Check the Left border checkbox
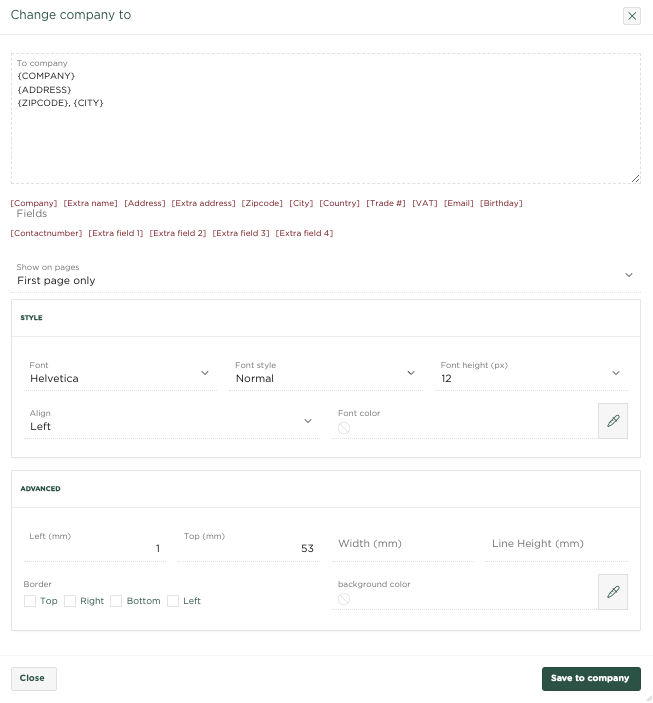The height and width of the screenshot is (703, 653). pos(173,601)
